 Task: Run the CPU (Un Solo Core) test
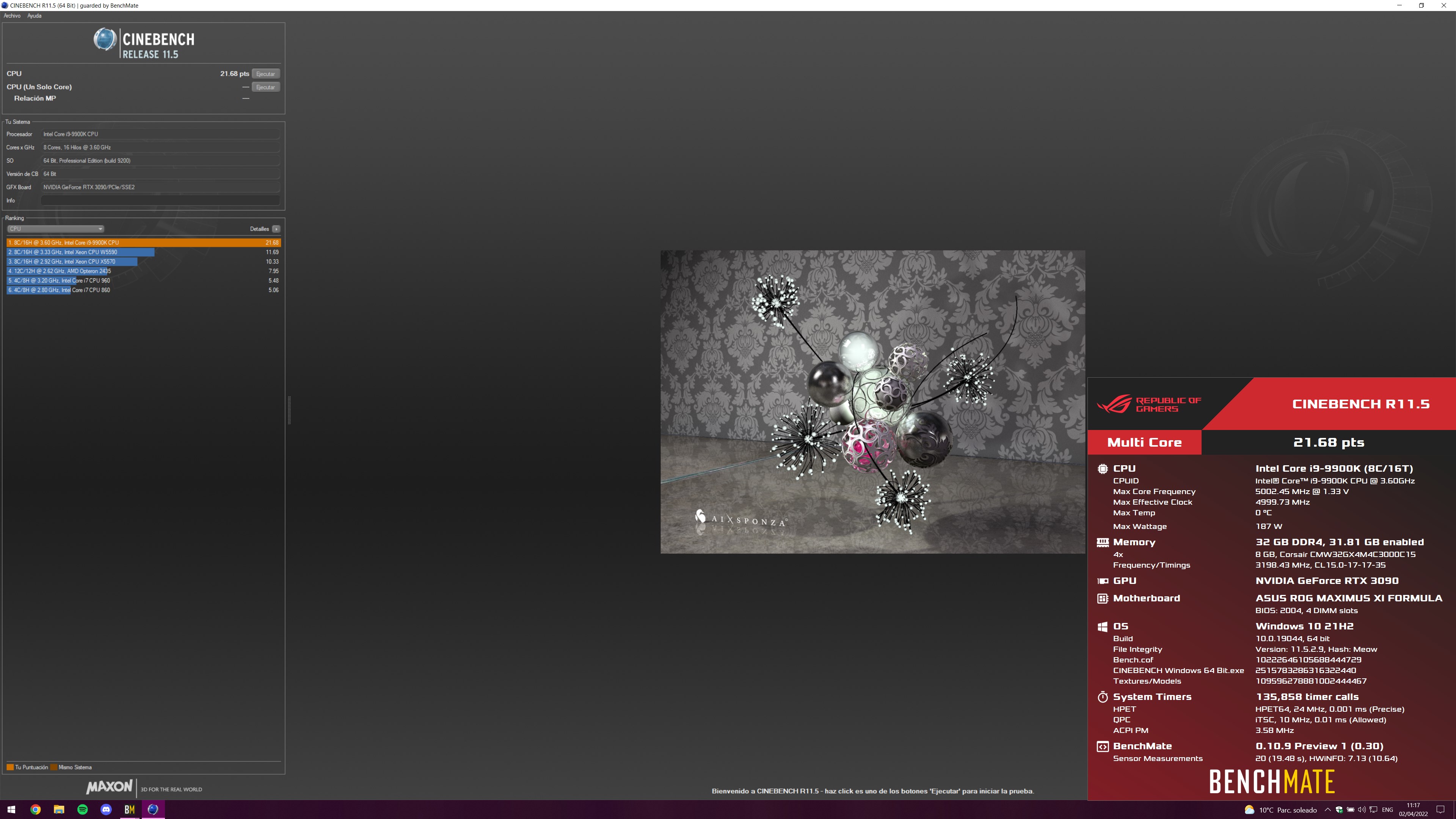266,87
